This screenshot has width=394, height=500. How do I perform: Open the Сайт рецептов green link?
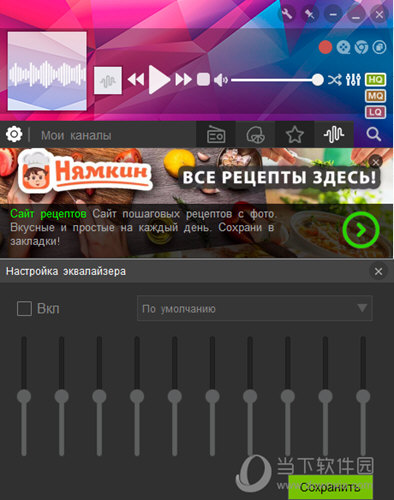point(48,214)
